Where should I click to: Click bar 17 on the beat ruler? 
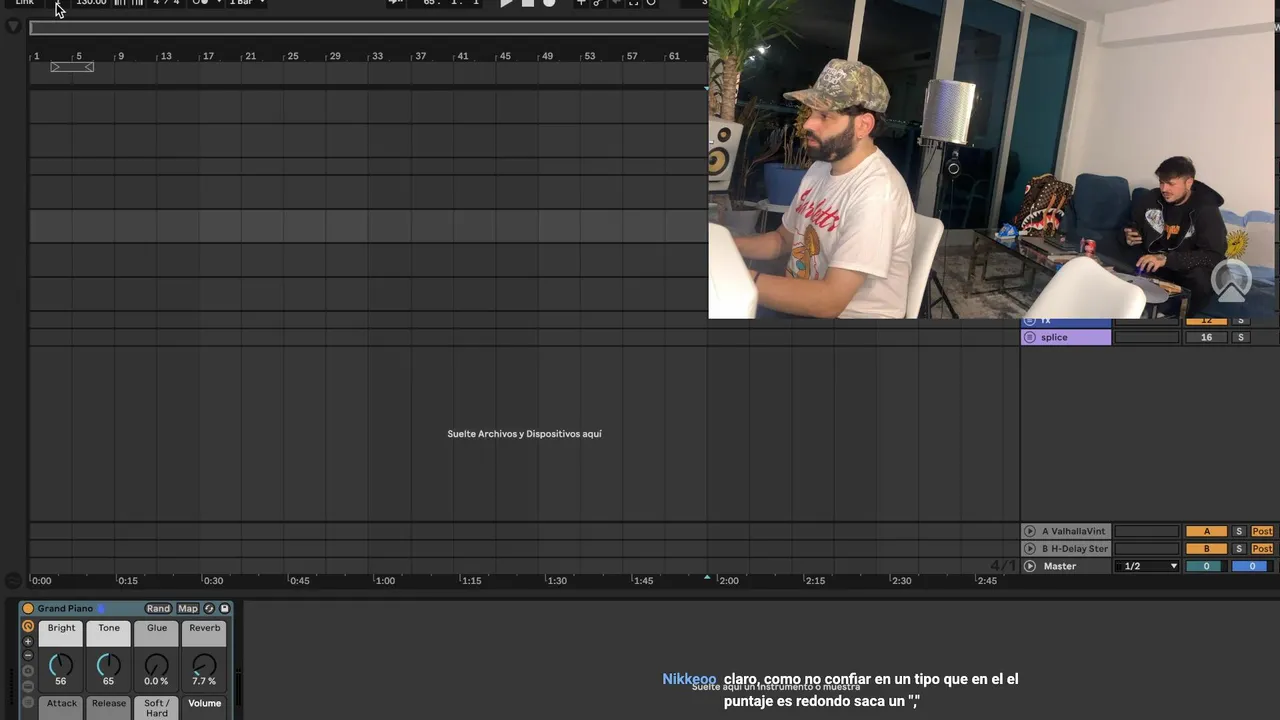(x=208, y=56)
